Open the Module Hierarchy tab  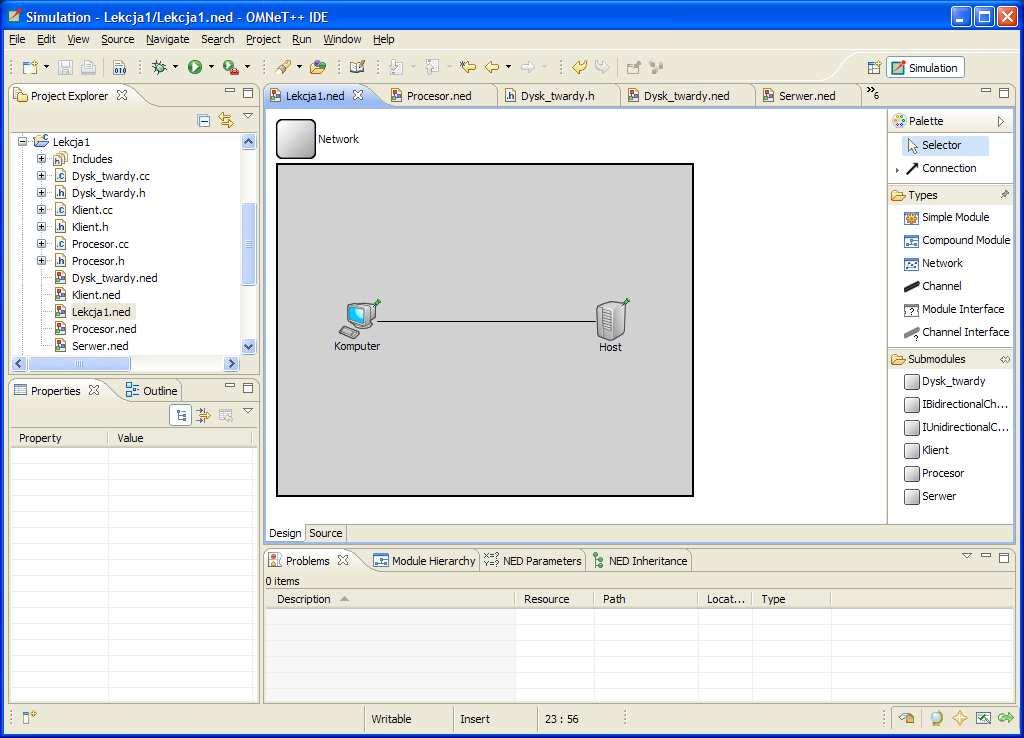pos(424,561)
